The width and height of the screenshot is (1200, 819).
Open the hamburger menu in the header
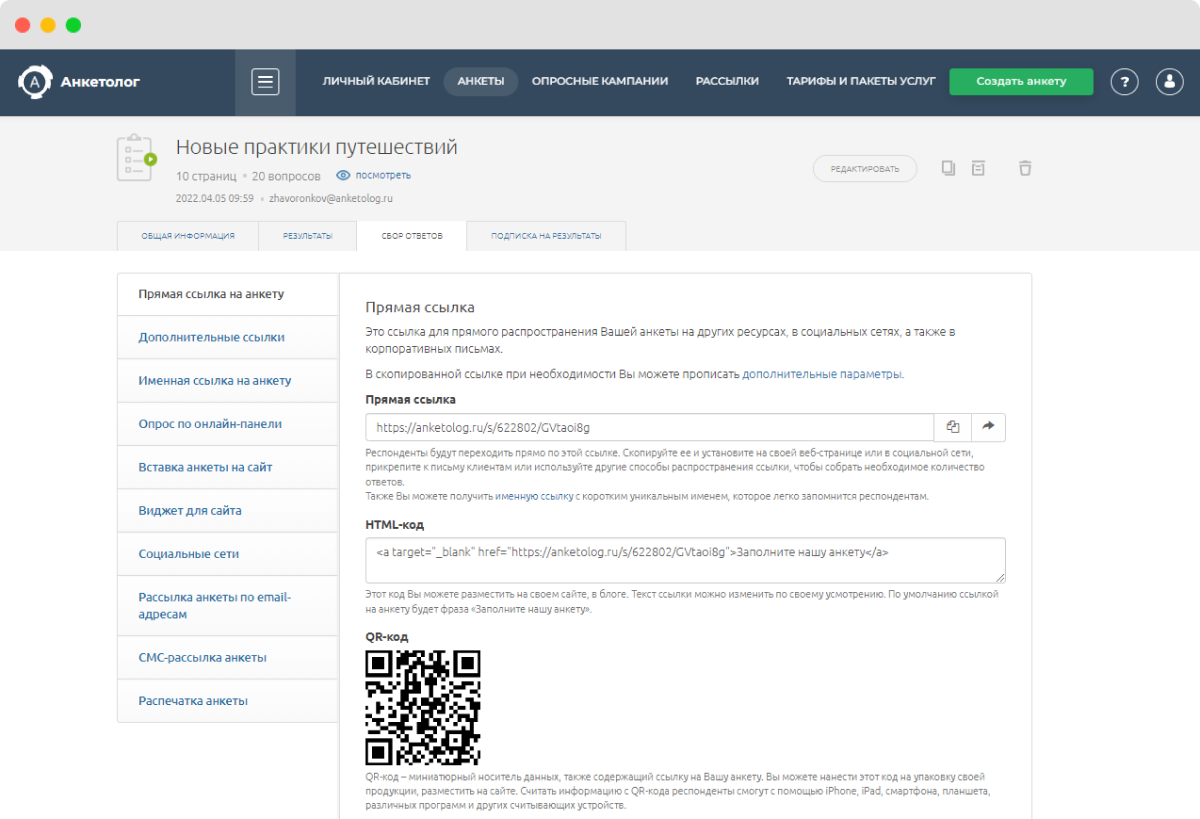[265, 82]
